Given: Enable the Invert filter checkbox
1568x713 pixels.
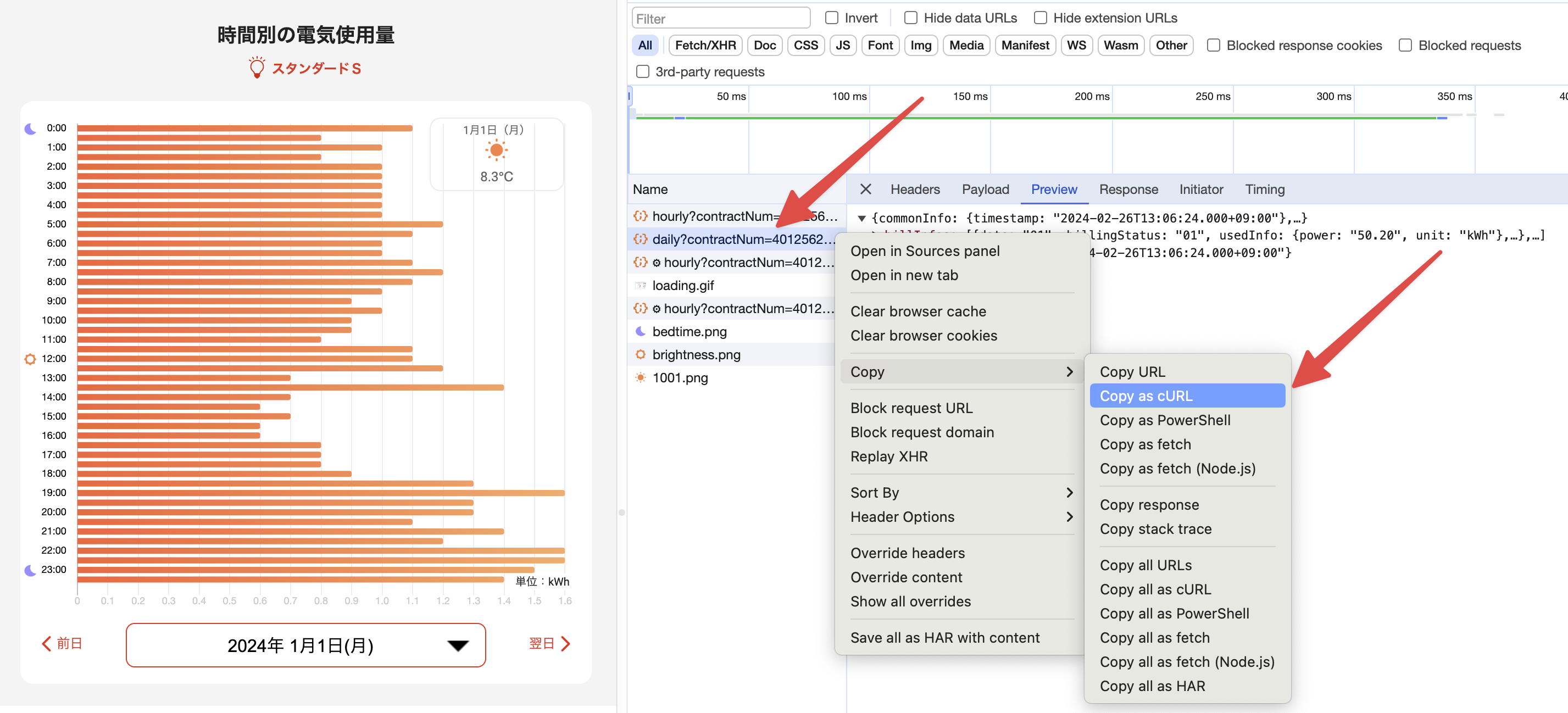Looking at the screenshot, I should [831, 18].
